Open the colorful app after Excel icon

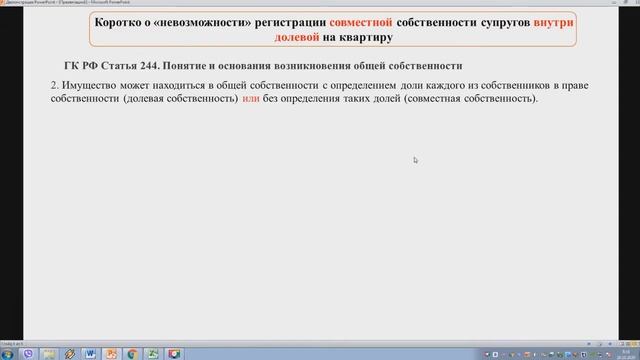point(174,354)
